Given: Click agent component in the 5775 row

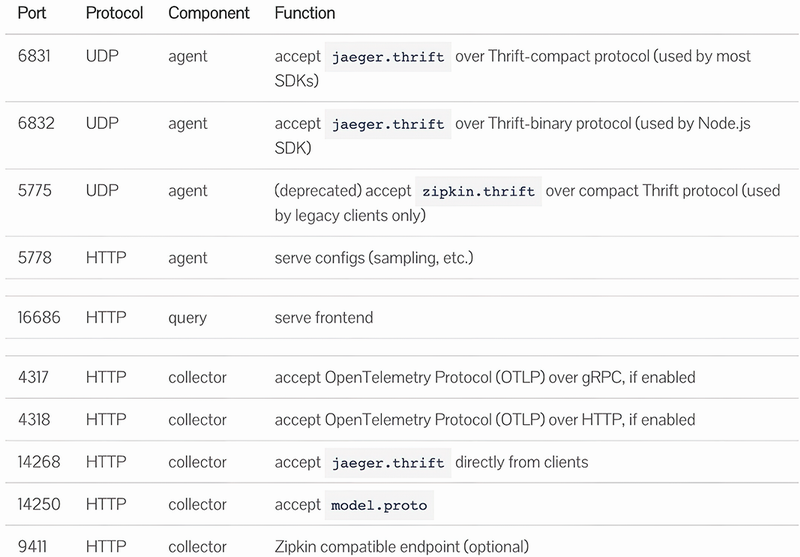Looking at the screenshot, I should (x=188, y=191).
